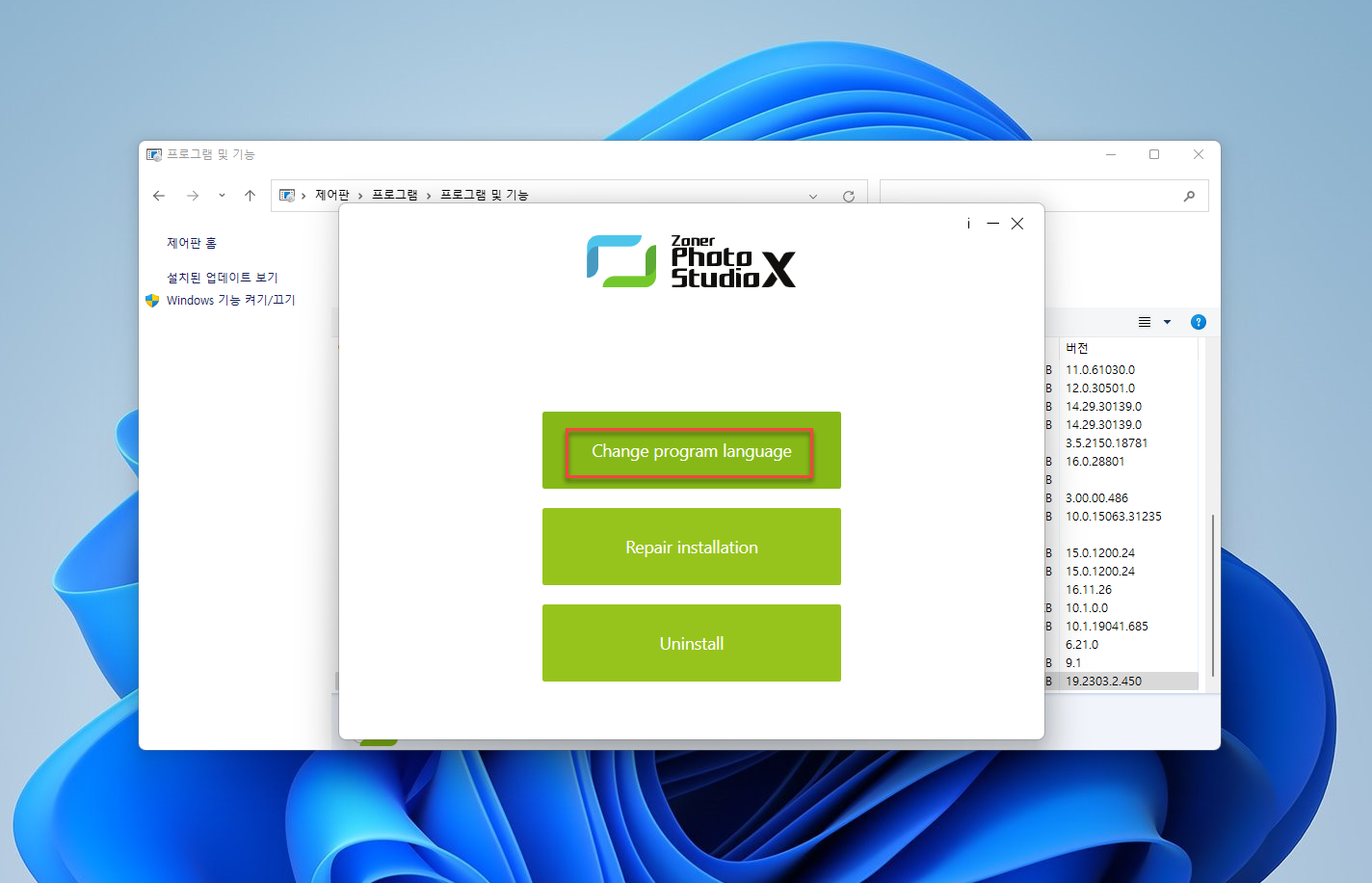The image size is (1372, 883).
Task: Expand the view options dropdown arrow
Action: pos(1167,322)
